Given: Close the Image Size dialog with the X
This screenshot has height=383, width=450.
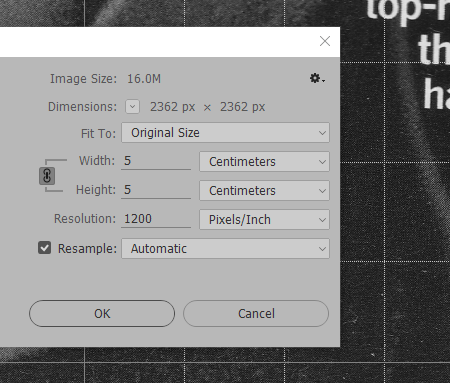Looking at the screenshot, I should tap(325, 41).
